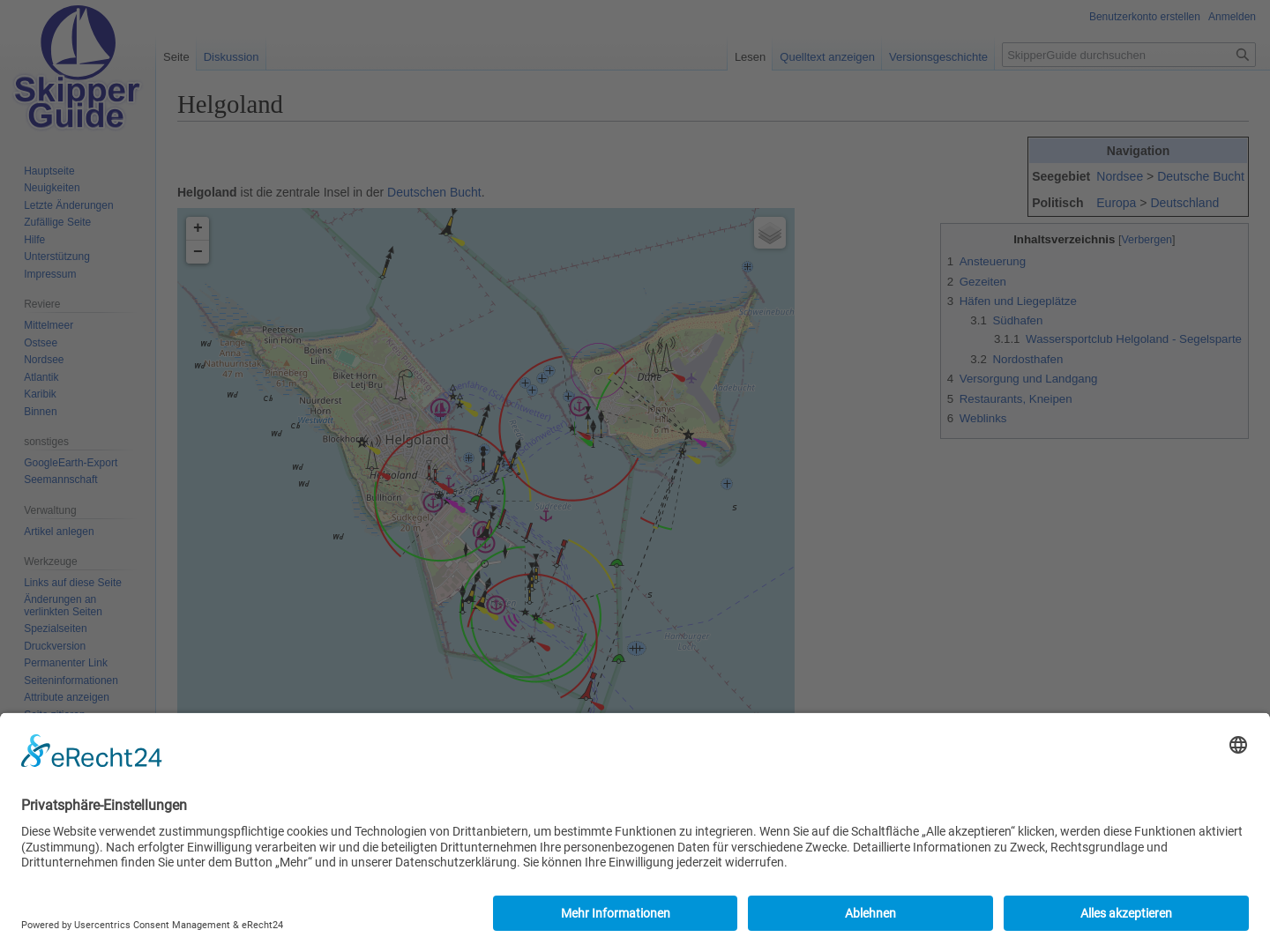1270x952 pixels.
Task: Open Zufällige Seite link
Action: coord(57,222)
